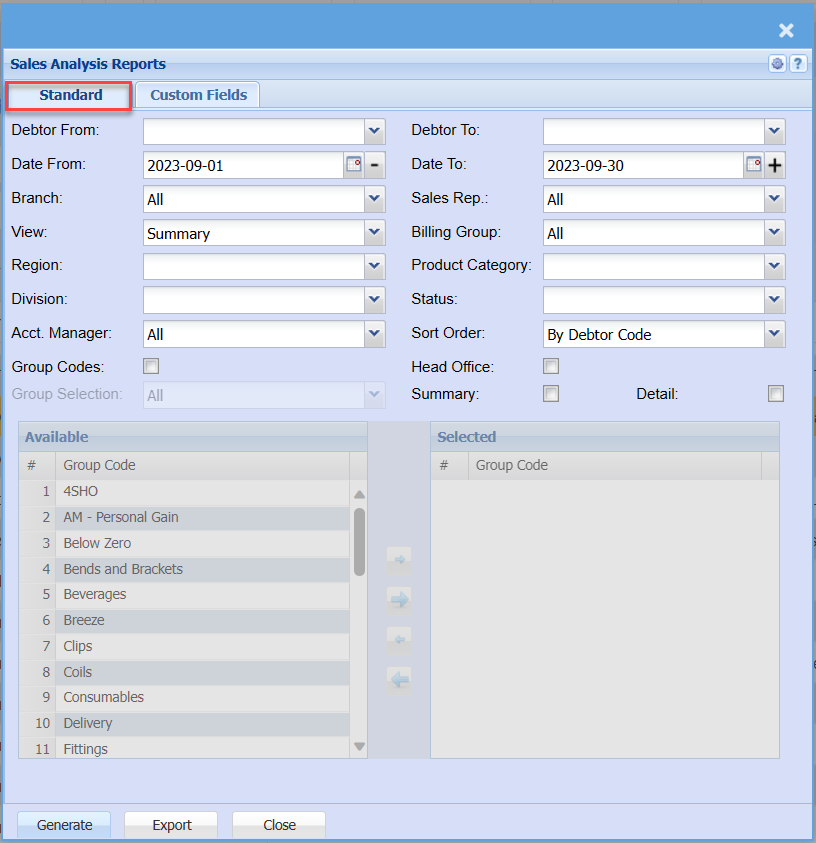Click the move all left arrow

(399, 681)
